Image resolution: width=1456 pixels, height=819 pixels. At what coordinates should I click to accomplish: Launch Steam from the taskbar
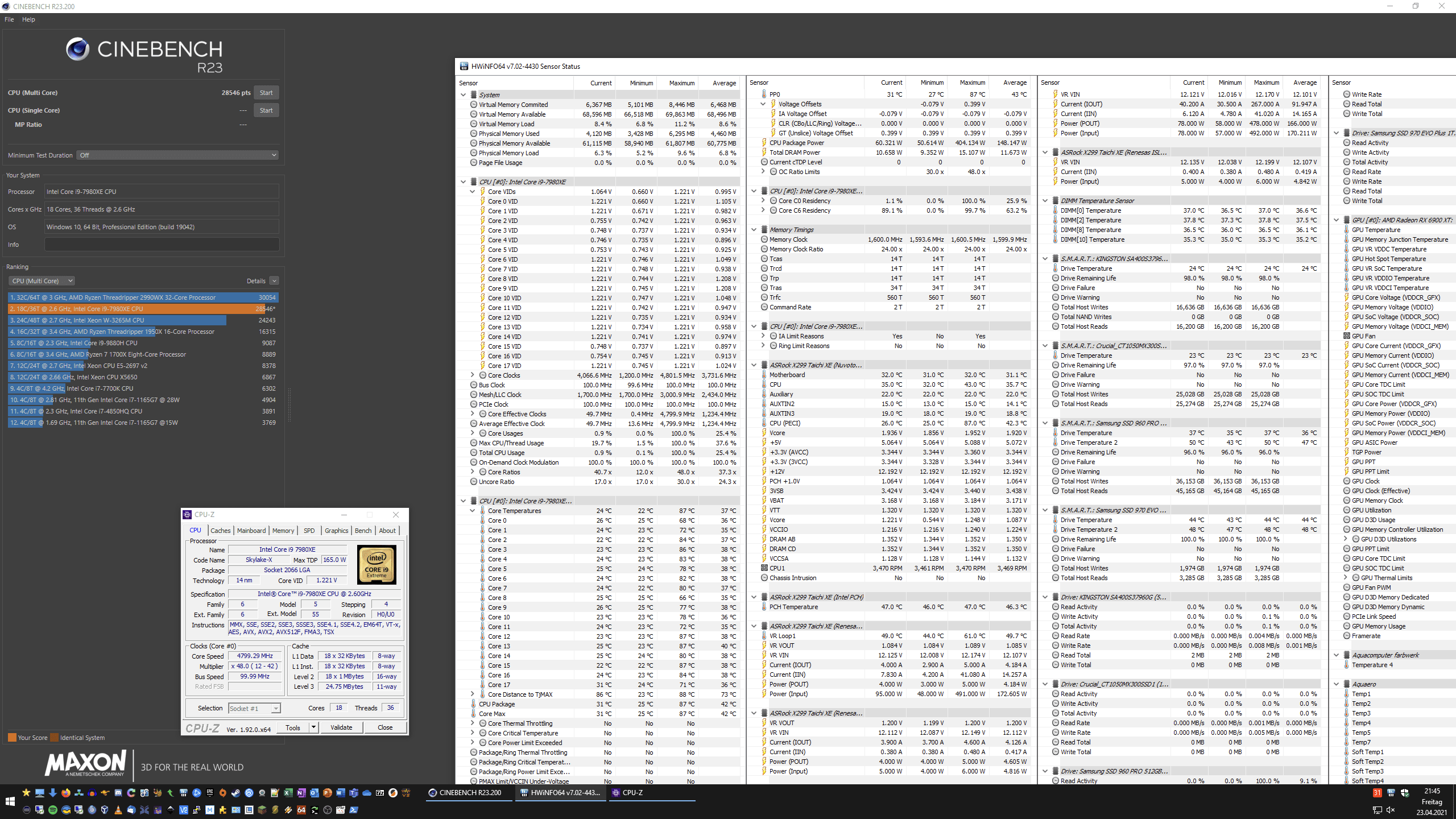point(236,793)
